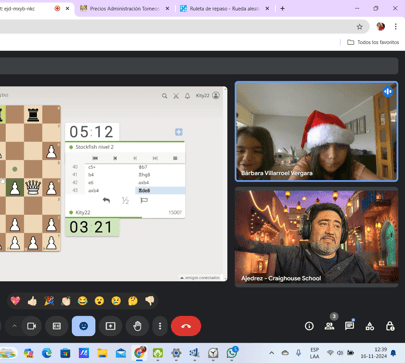Expand audio settings chevron beside camera
405x363 pixels.
[14, 326]
